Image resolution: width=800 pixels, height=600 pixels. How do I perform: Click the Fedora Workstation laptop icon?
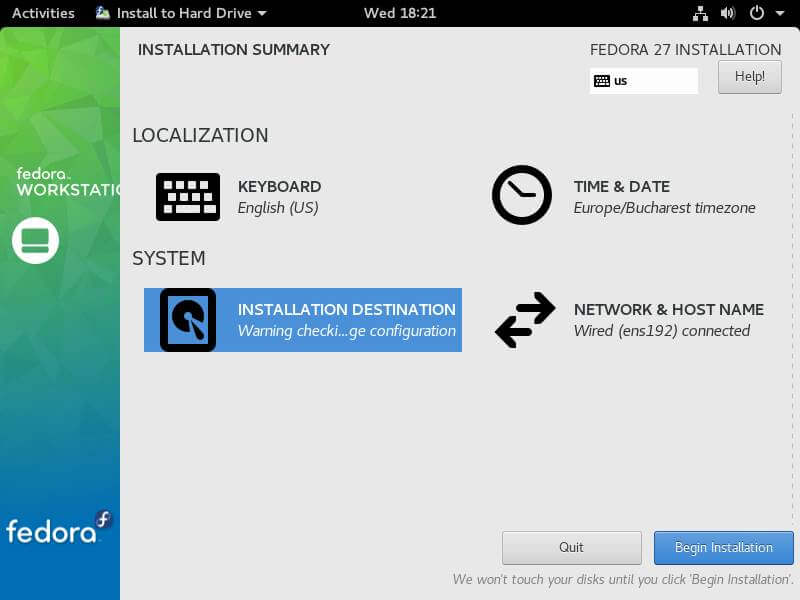(35, 240)
